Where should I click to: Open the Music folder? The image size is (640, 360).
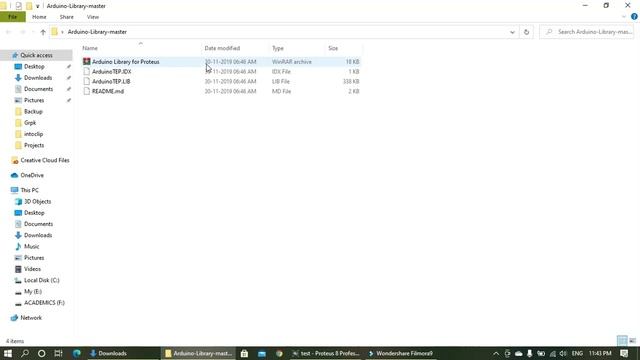pyautogui.click(x=31, y=247)
